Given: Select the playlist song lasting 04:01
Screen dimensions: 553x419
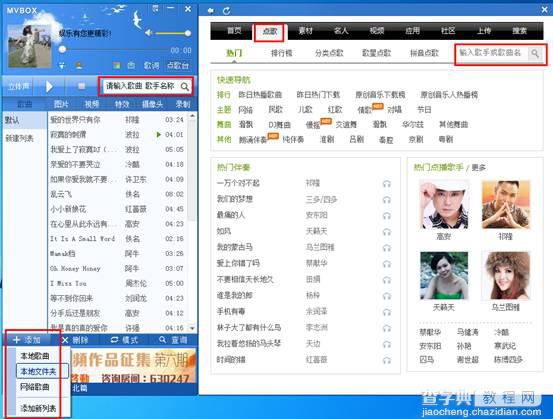Looking at the screenshot, I should tap(117, 135).
